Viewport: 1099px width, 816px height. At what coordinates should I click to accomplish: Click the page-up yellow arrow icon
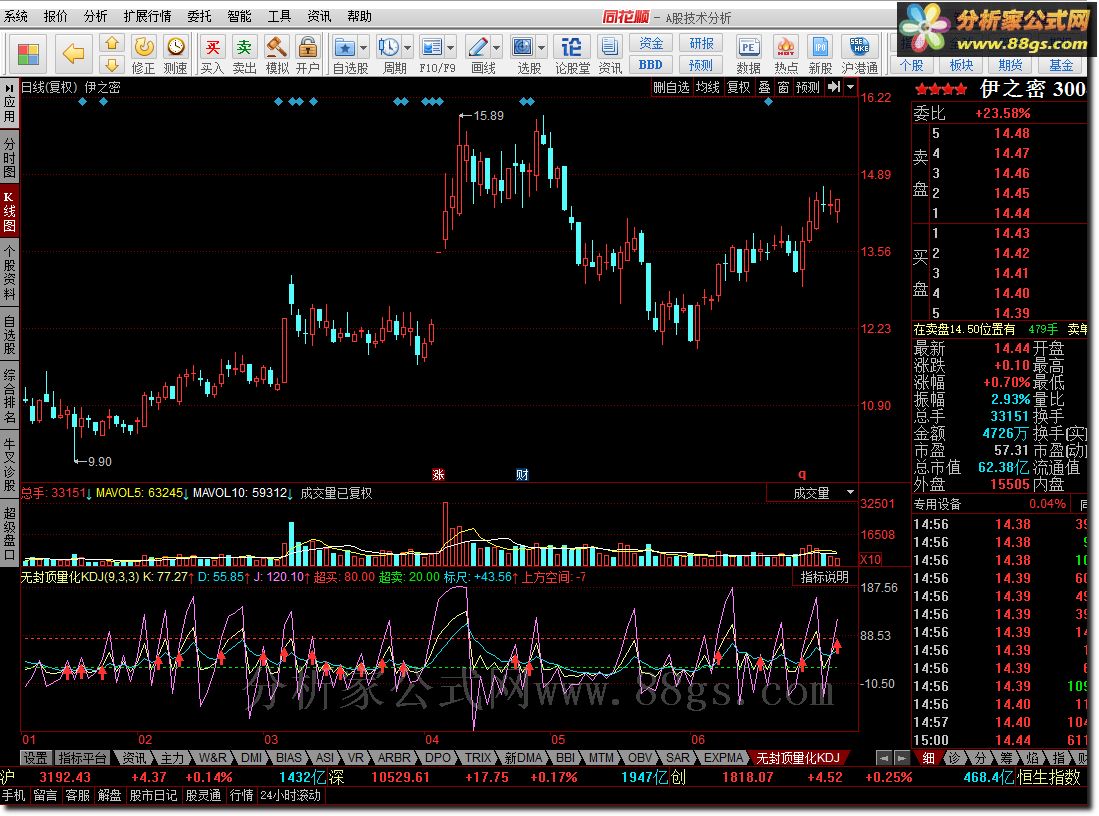pos(111,43)
